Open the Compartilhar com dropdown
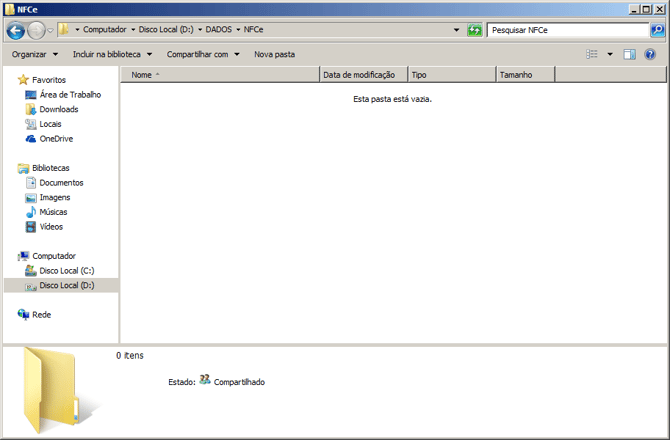The width and height of the screenshot is (670, 440). (x=203, y=54)
